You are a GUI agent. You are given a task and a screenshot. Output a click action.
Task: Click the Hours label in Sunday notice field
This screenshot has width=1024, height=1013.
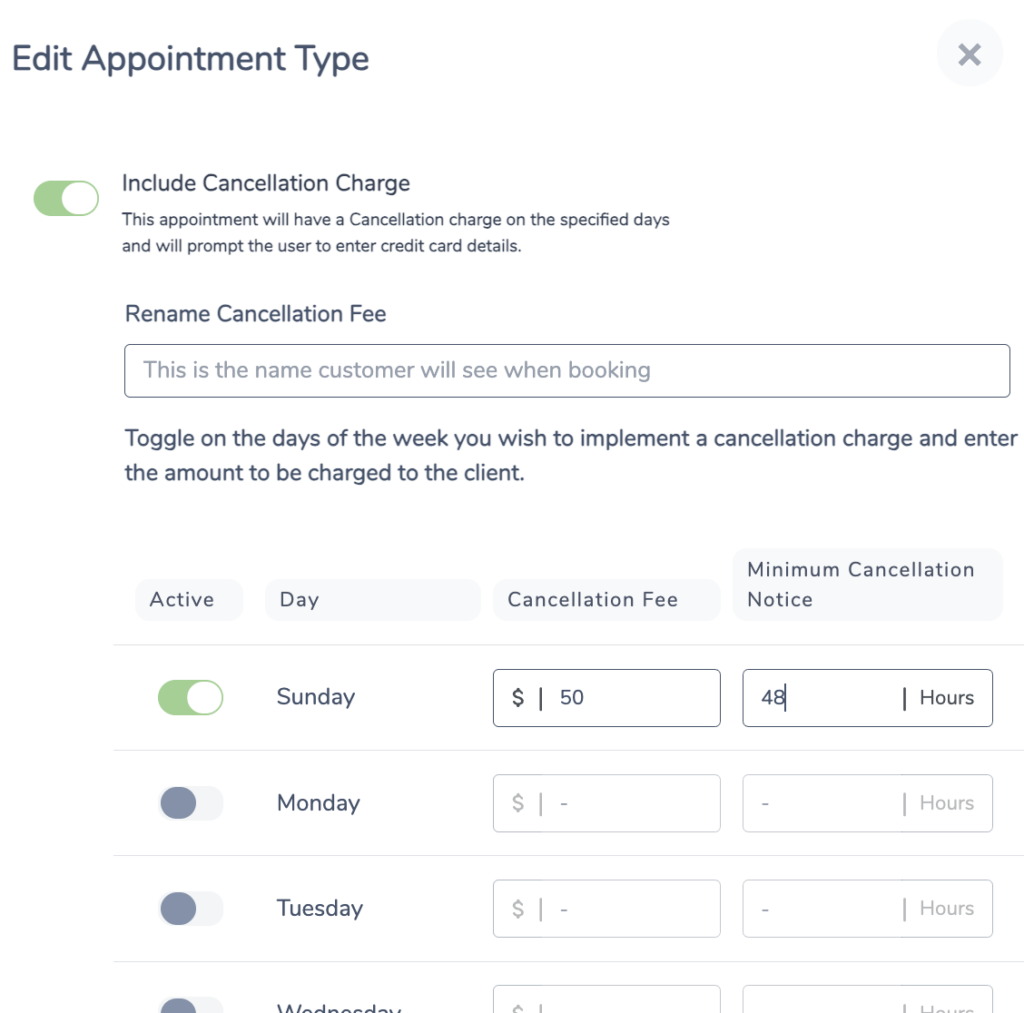(946, 698)
